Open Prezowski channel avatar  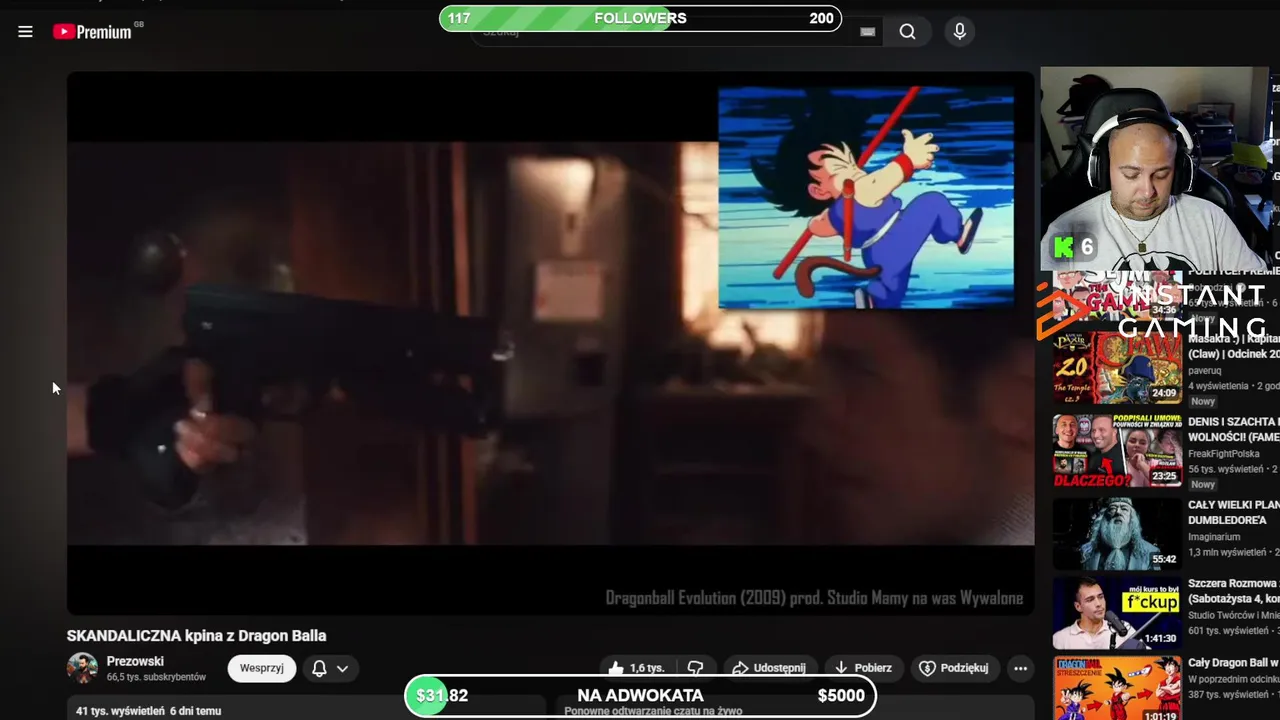[82, 668]
